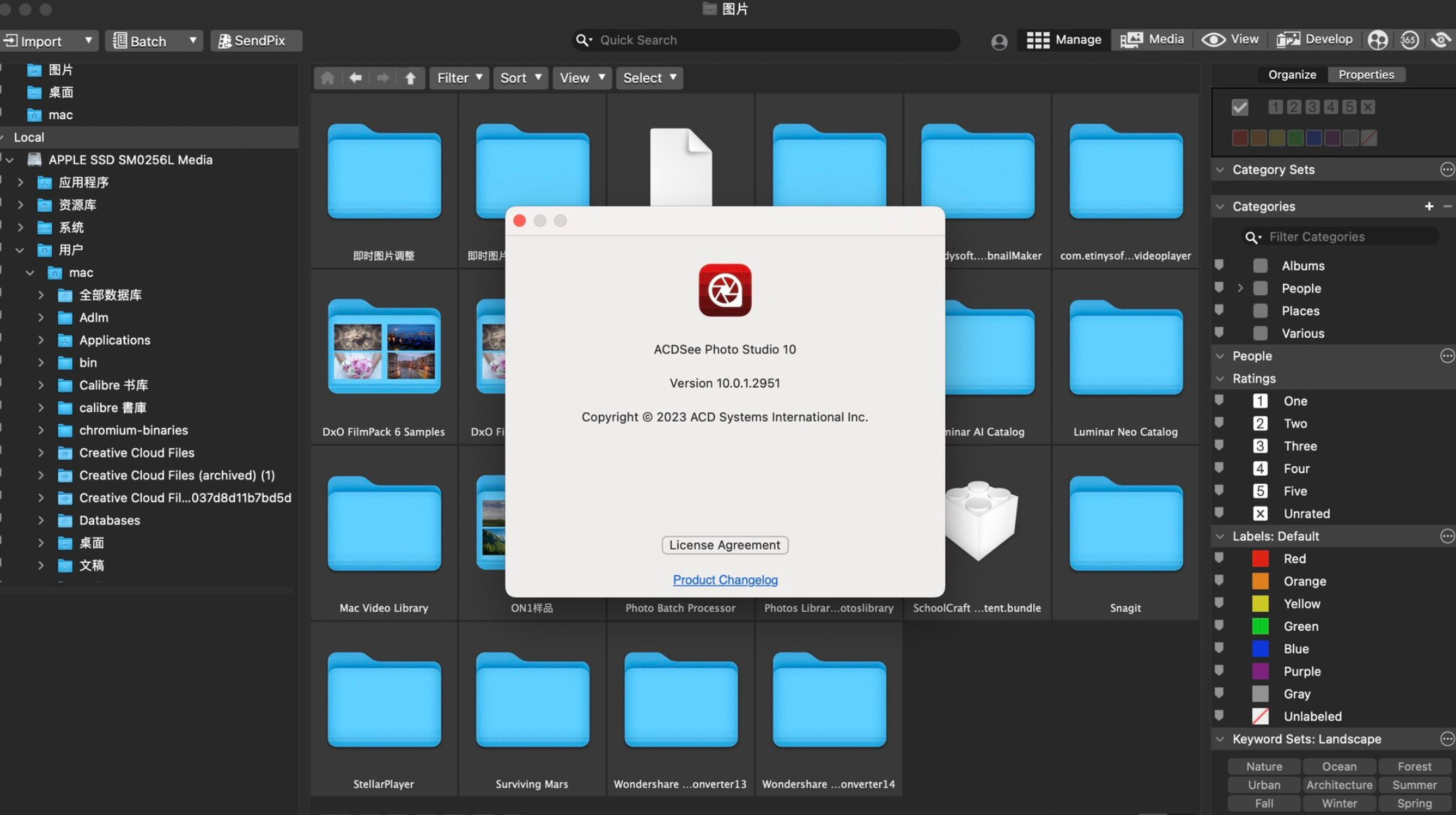This screenshot has height=815, width=1456.
Task: Open the user account icon
Action: pyautogui.click(x=999, y=41)
